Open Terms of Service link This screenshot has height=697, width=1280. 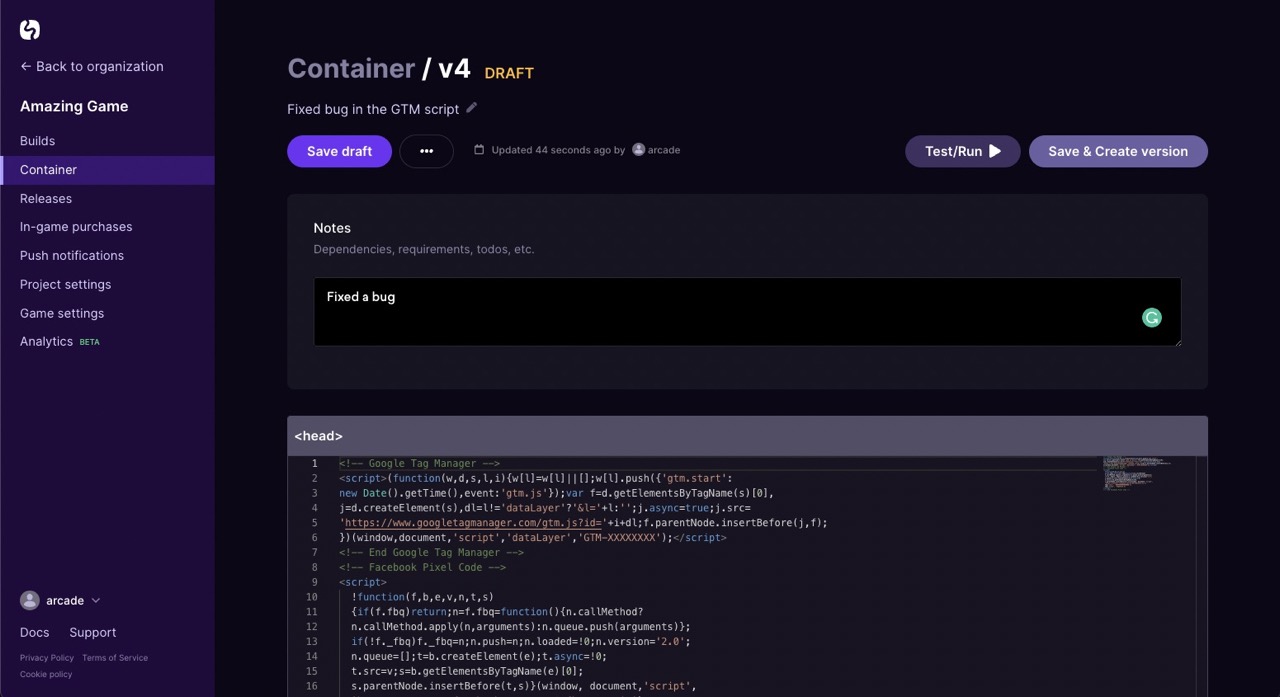pyautogui.click(x=115, y=658)
